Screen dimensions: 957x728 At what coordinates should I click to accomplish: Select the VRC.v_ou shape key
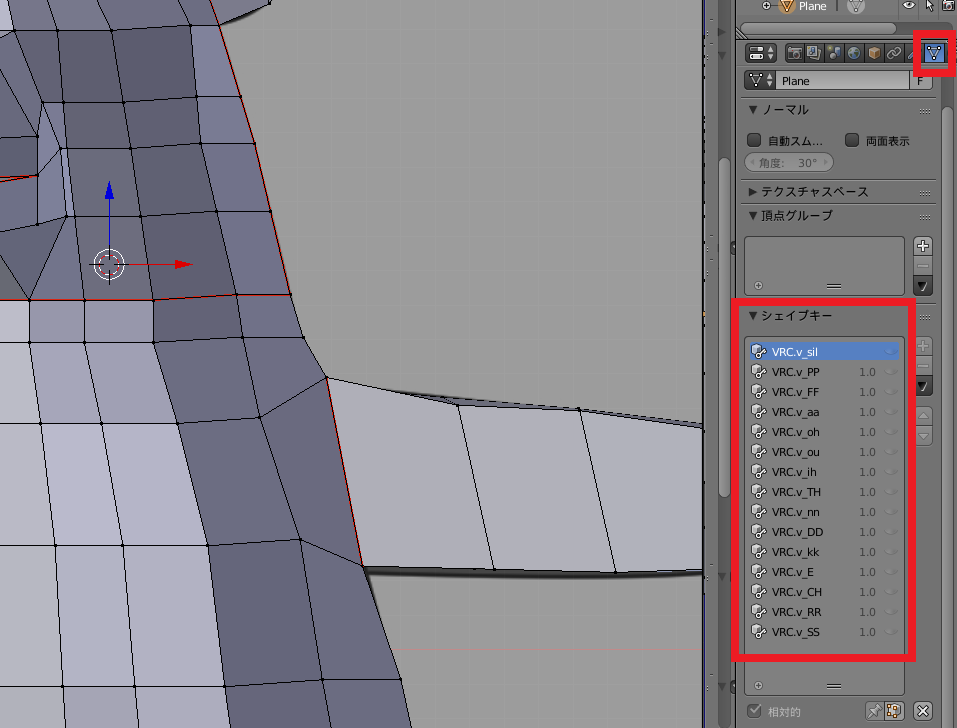point(824,452)
